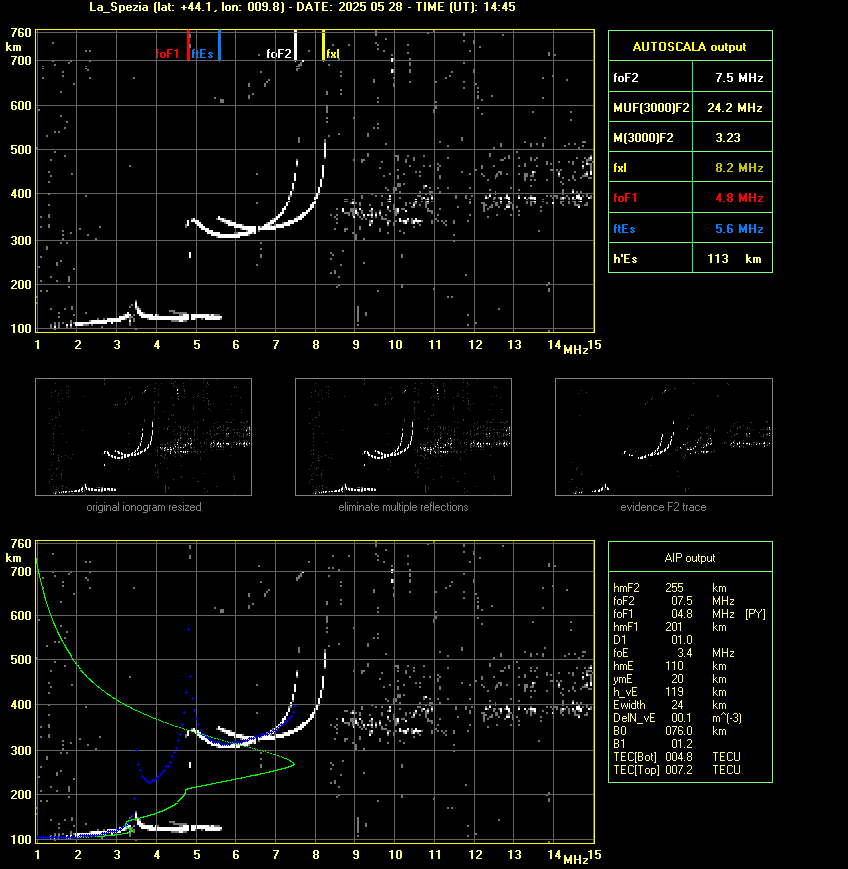
Task: Click the yellow '8.2 MHz' value
Action: [739, 168]
